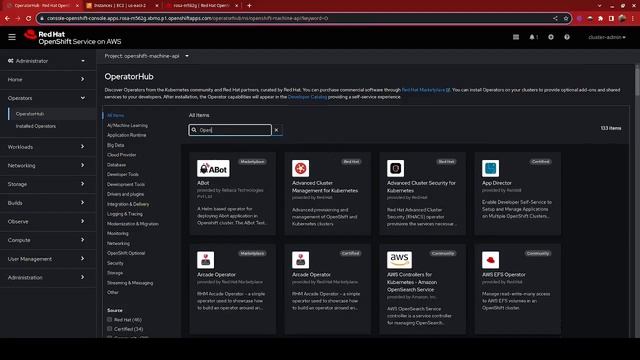Share this page from address bar

[555, 18]
